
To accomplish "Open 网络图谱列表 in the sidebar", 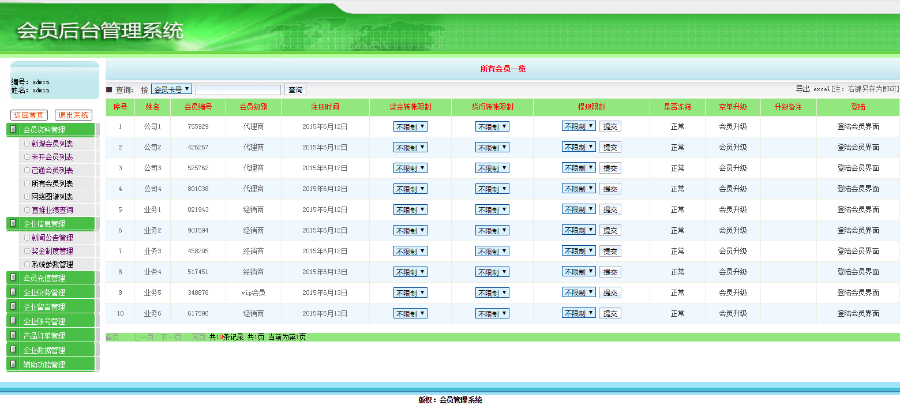I will pyautogui.click(x=52, y=197).
